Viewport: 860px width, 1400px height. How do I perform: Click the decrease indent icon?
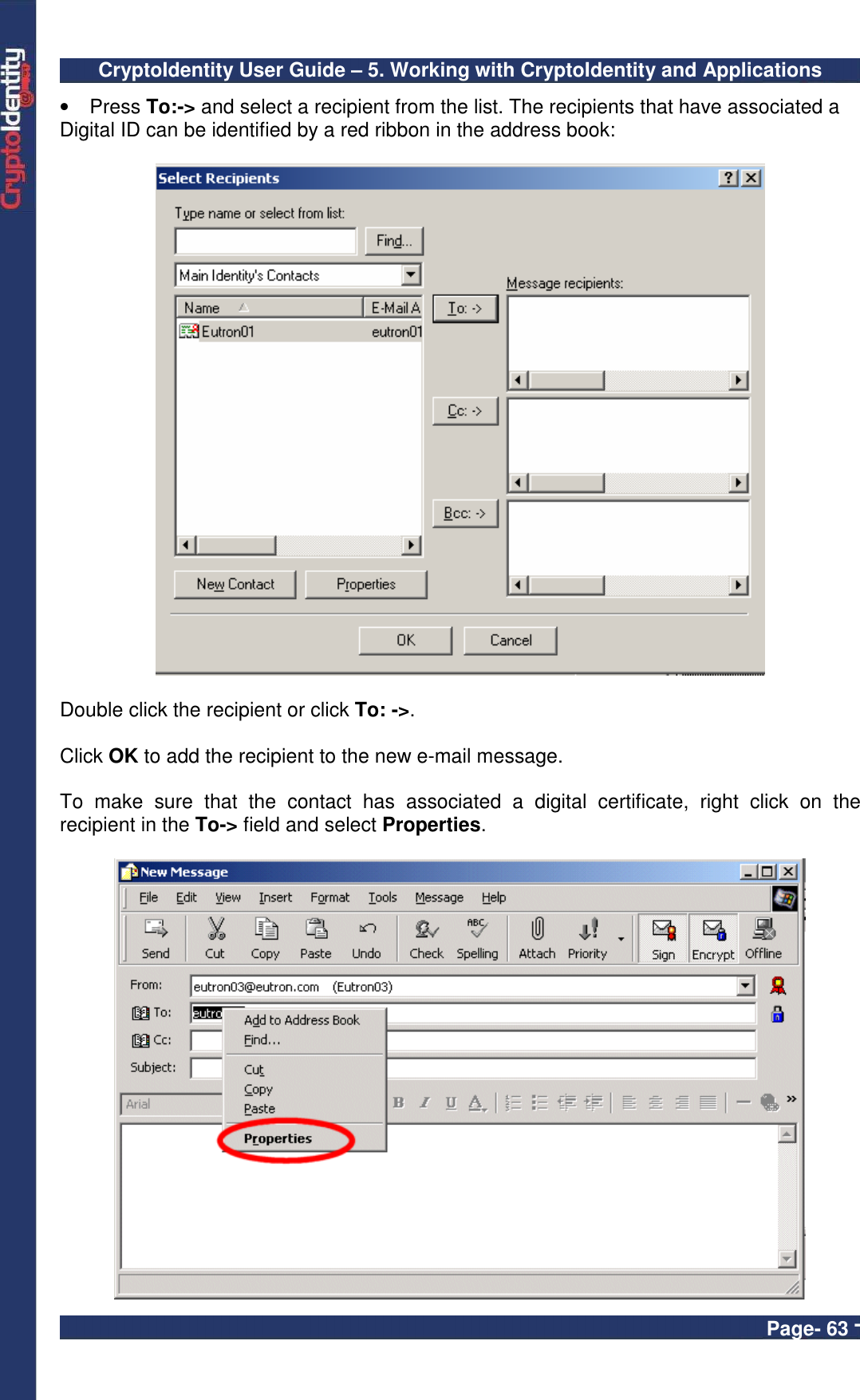tap(567, 1102)
